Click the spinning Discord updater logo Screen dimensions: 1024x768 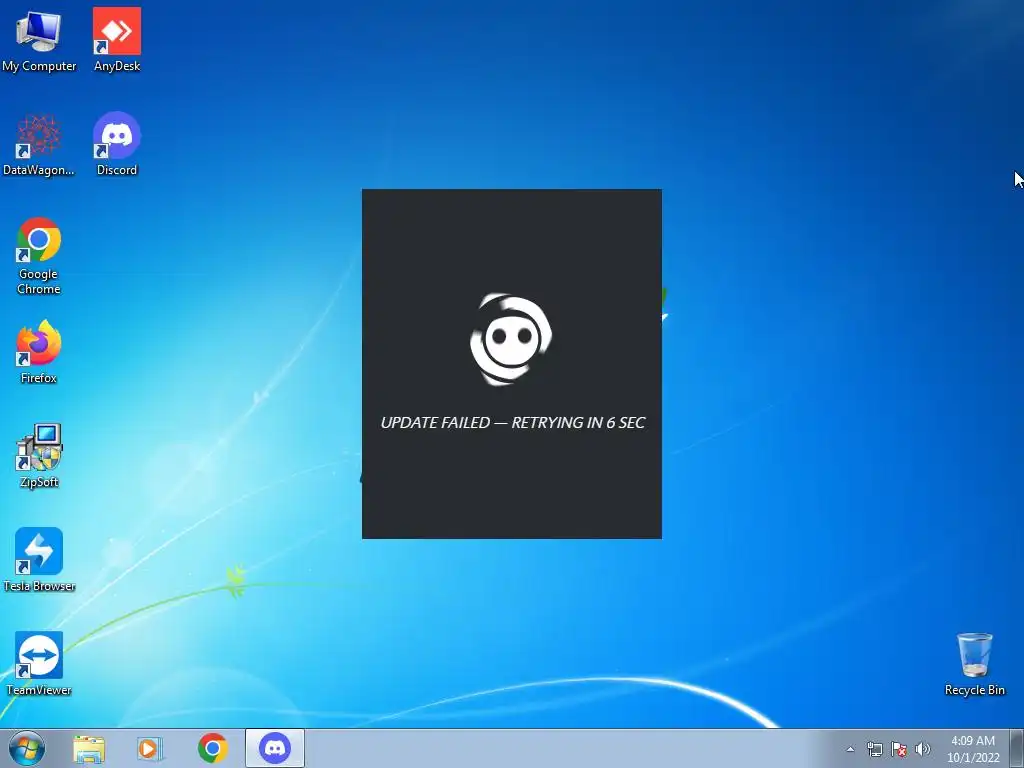tap(511, 339)
